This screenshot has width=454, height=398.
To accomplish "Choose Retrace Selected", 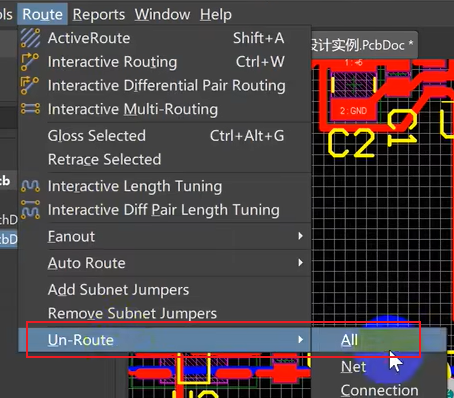I will point(165,159).
